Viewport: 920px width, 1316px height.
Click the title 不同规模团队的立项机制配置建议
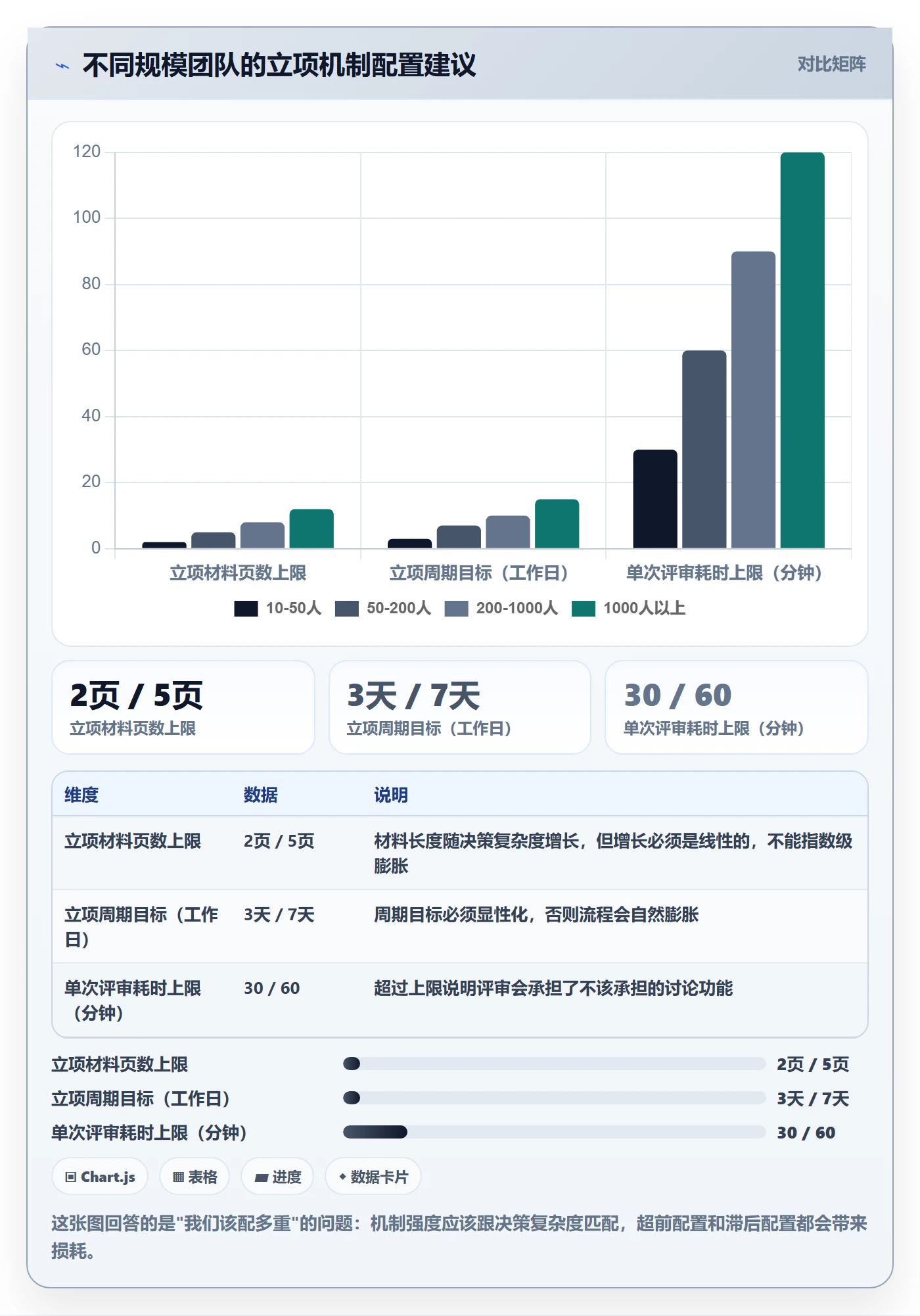279,65
